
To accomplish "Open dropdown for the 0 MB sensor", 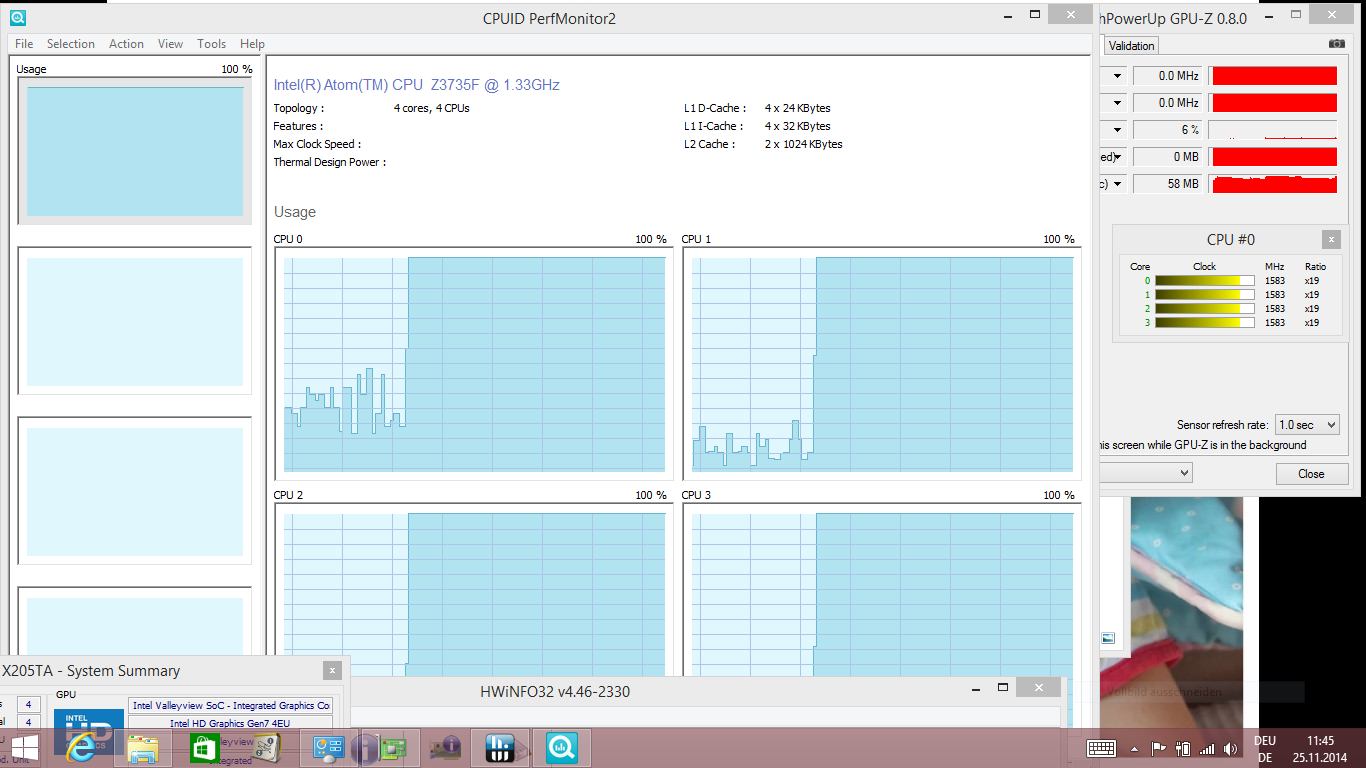I will pyautogui.click(x=1117, y=157).
